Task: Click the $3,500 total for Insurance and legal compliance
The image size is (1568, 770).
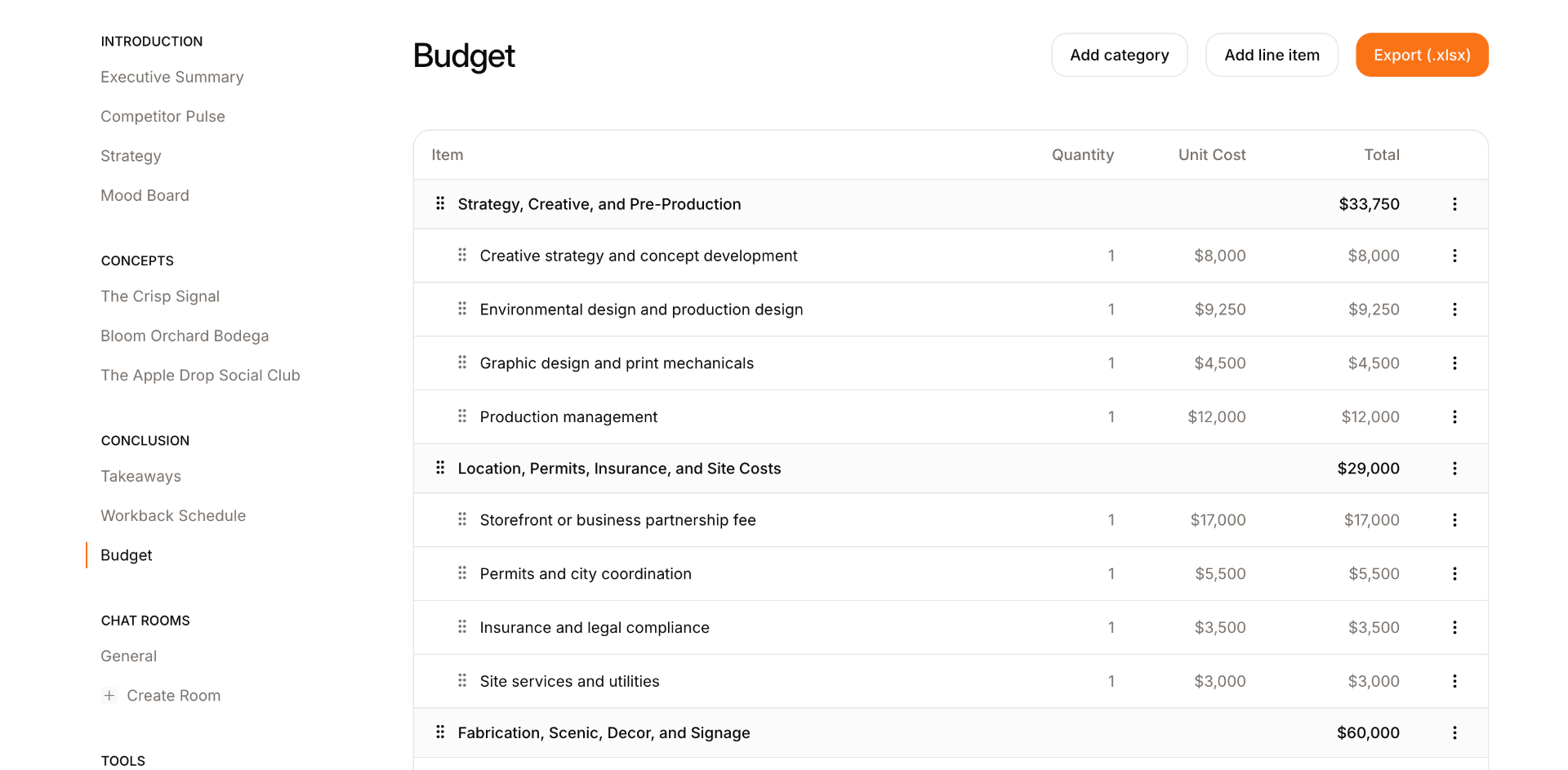Action: (x=1374, y=628)
